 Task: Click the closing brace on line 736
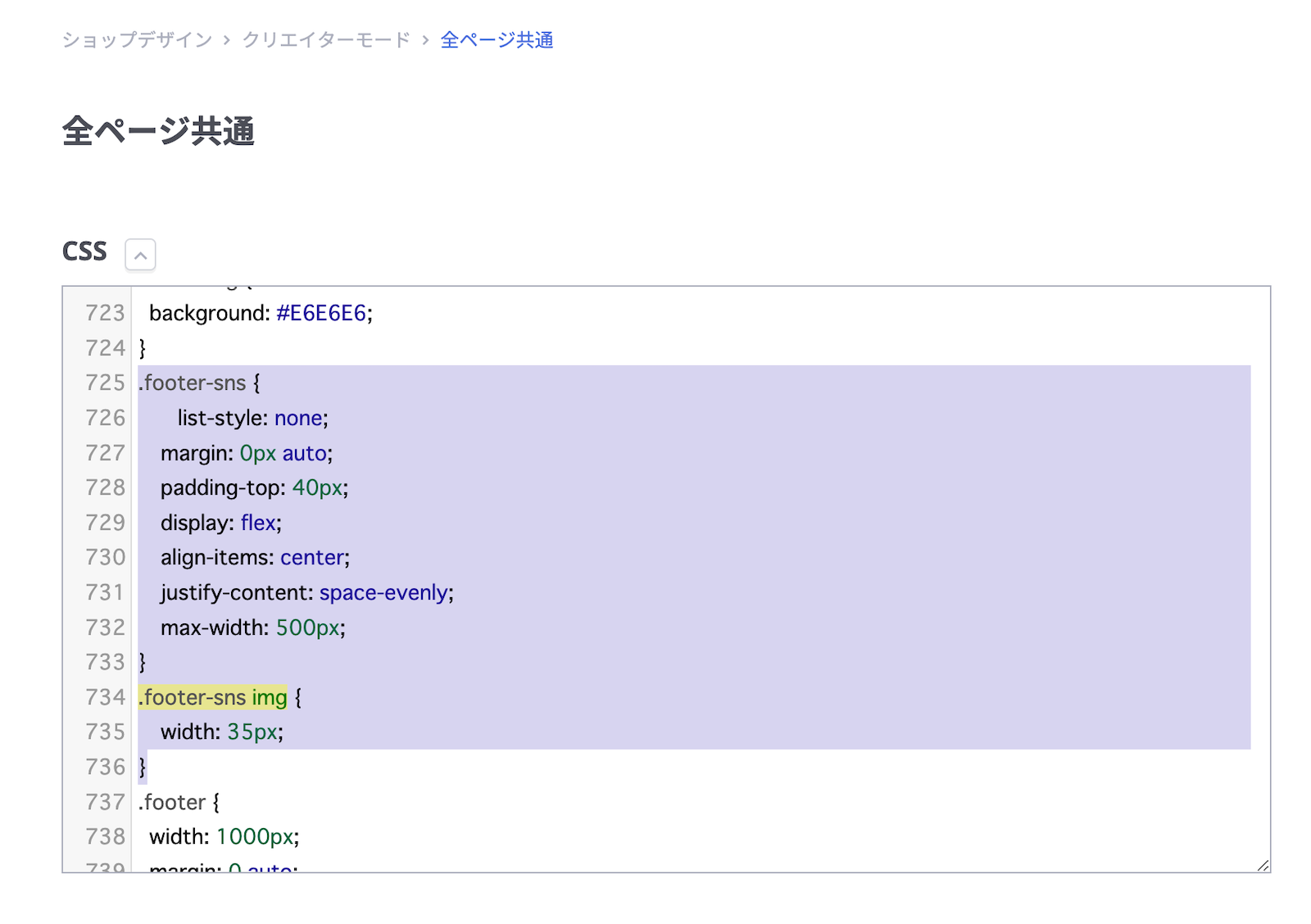click(143, 768)
